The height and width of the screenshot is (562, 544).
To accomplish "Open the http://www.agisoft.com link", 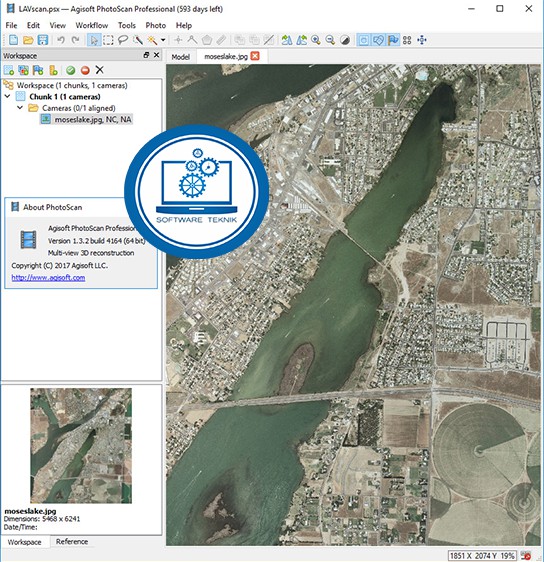I will pyautogui.click(x=48, y=277).
